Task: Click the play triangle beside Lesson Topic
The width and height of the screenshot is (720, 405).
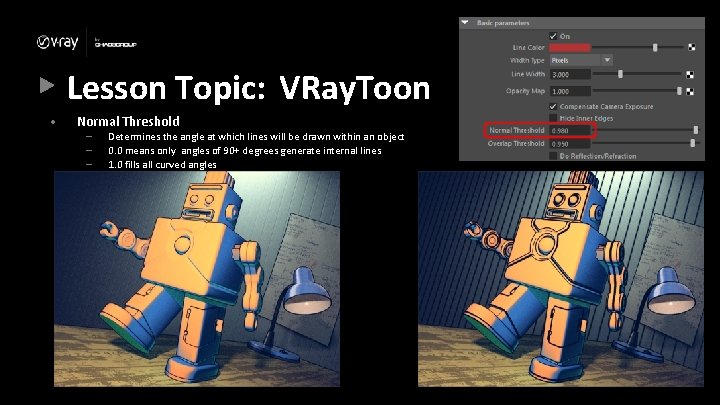Action: click(47, 85)
